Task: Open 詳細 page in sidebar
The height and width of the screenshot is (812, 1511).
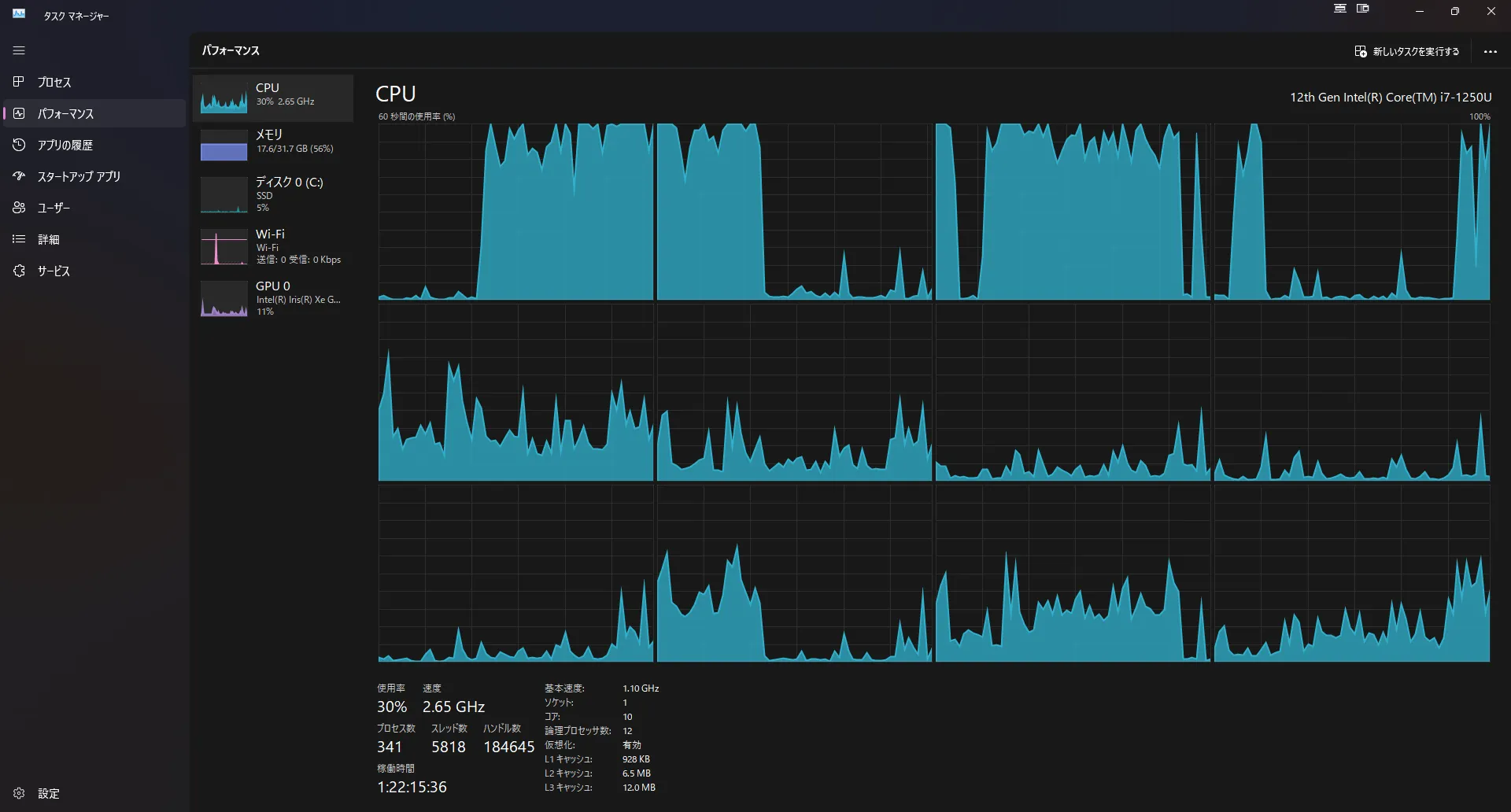Action: coord(48,239)
